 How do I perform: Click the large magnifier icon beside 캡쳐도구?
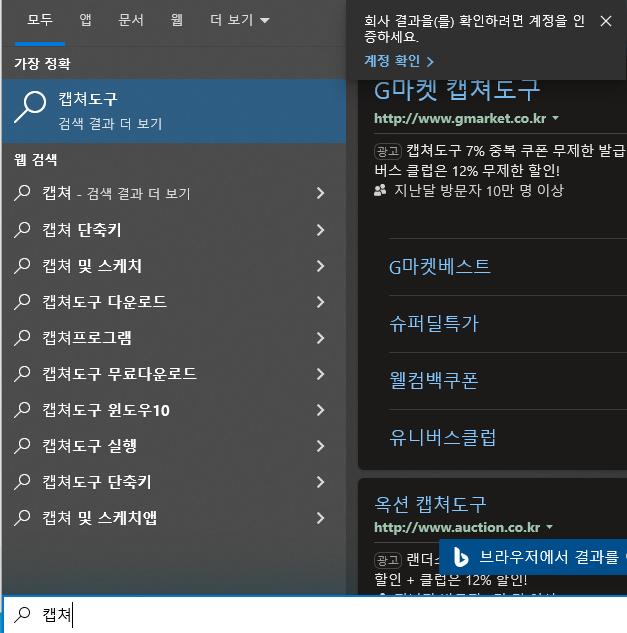30,107
